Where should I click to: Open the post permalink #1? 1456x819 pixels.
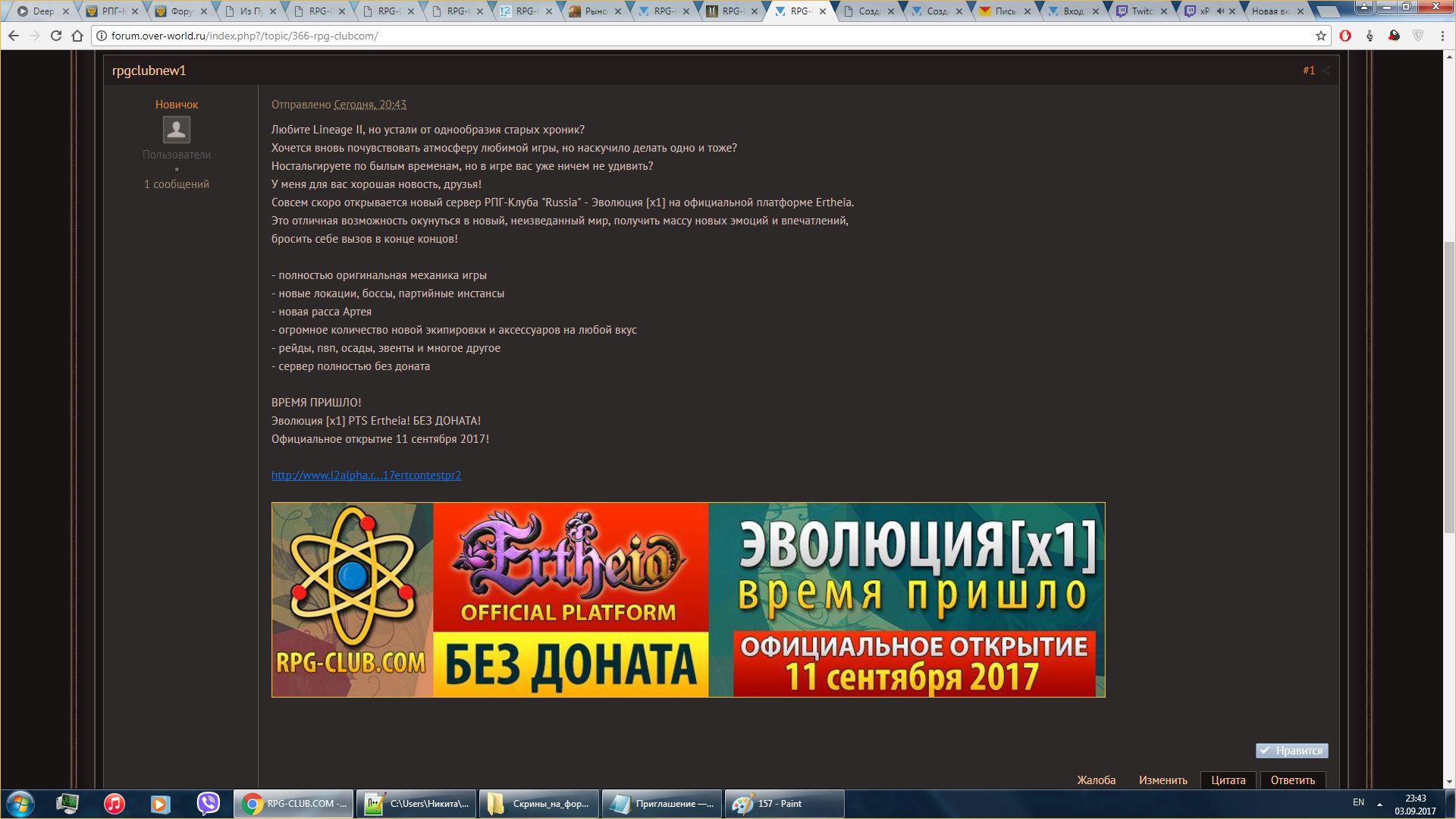click(1309, 71)
